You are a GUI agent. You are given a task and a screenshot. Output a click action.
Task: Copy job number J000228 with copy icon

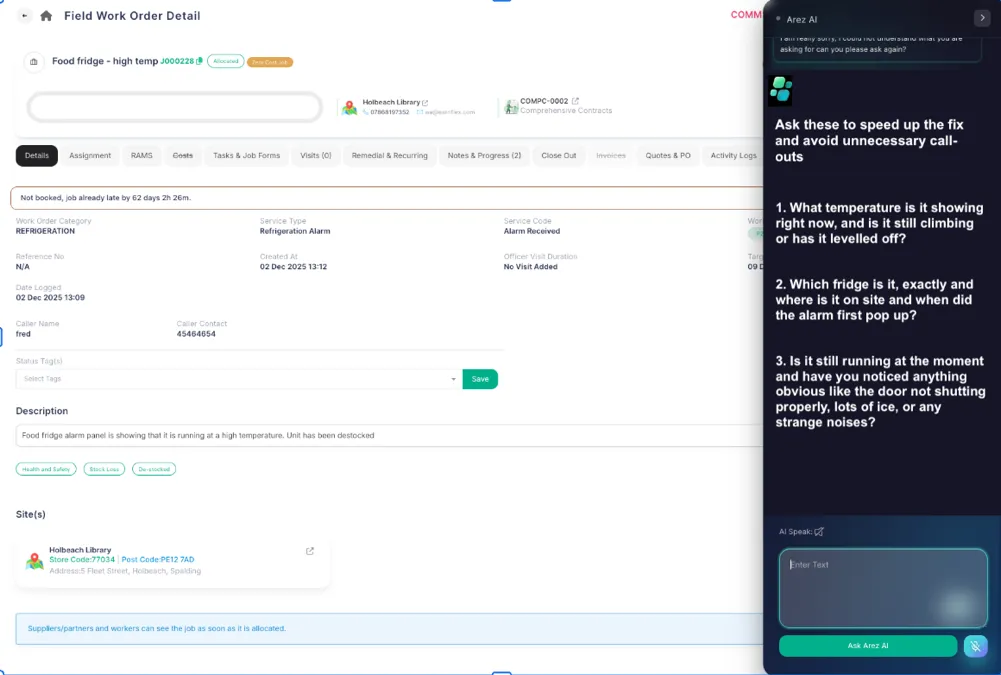[200, 61]
